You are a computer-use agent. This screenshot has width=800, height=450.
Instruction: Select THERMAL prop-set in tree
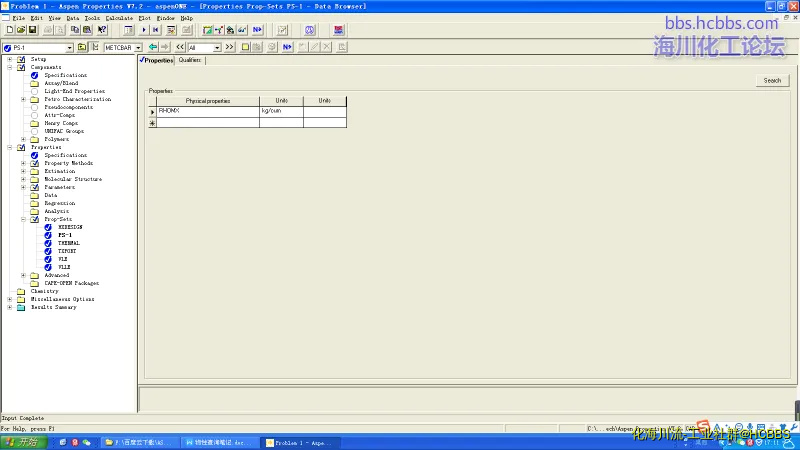pyautogui.click(x=69, y=243)
